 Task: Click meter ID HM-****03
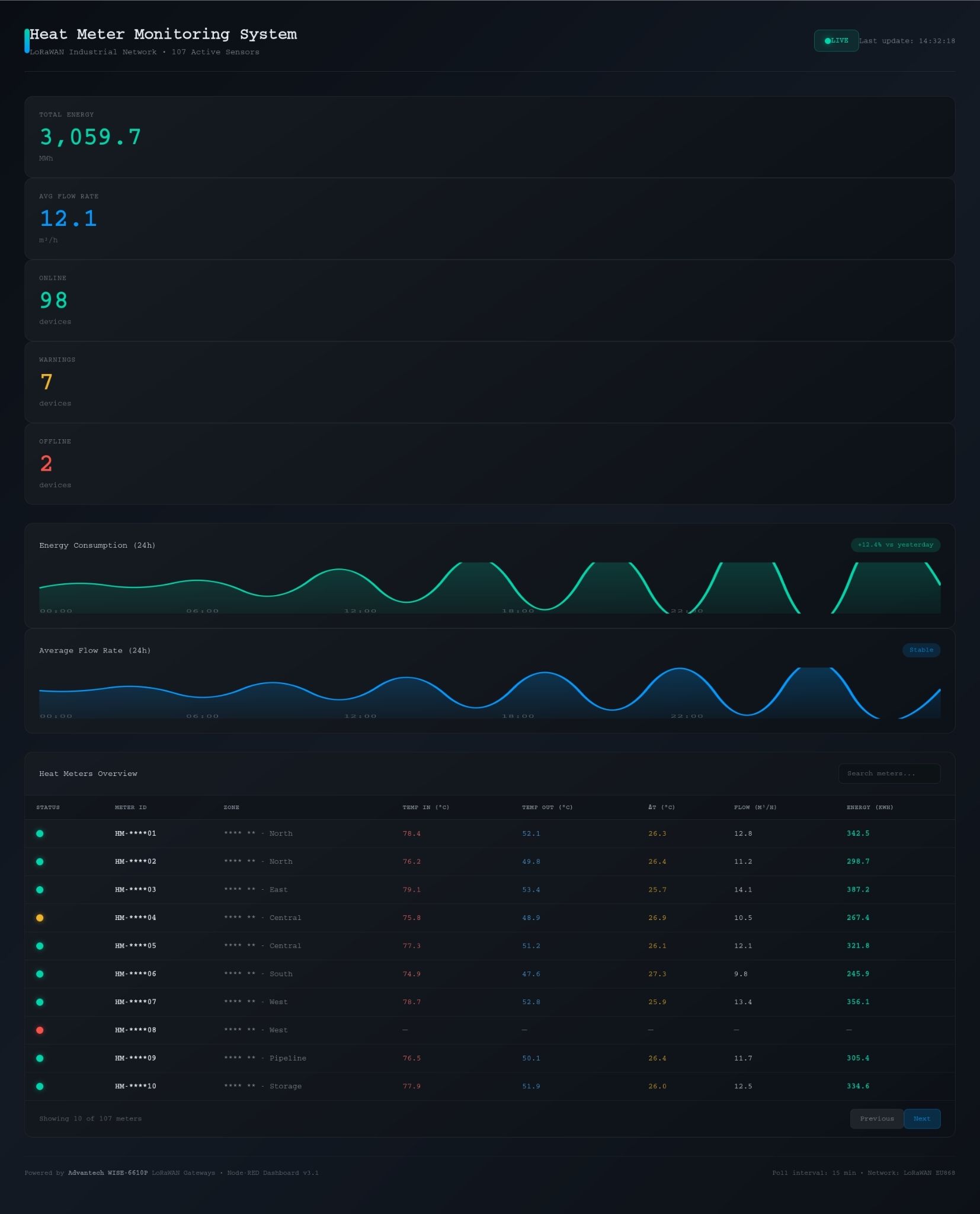pos(136,890)
